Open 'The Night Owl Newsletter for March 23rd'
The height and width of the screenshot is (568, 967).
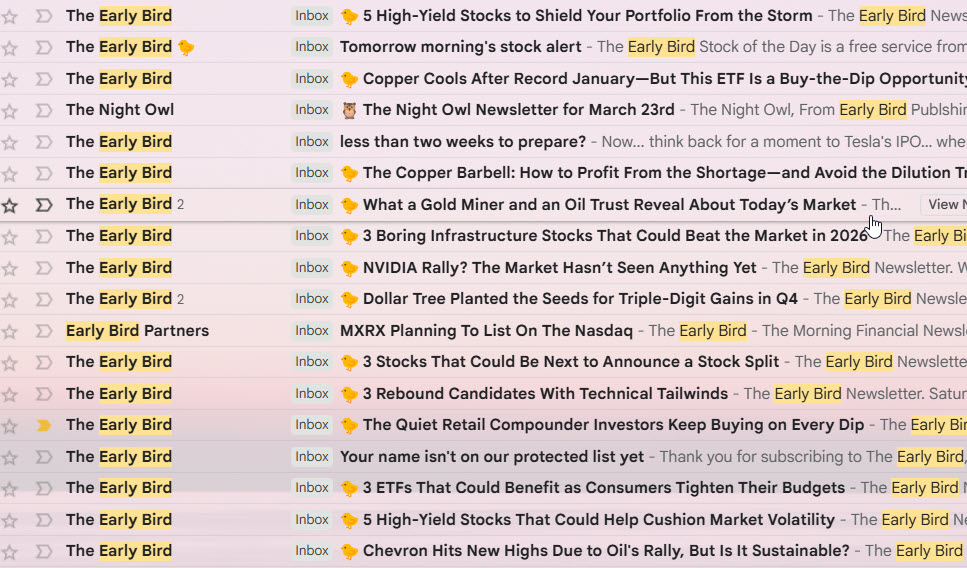tap(518, 110)
